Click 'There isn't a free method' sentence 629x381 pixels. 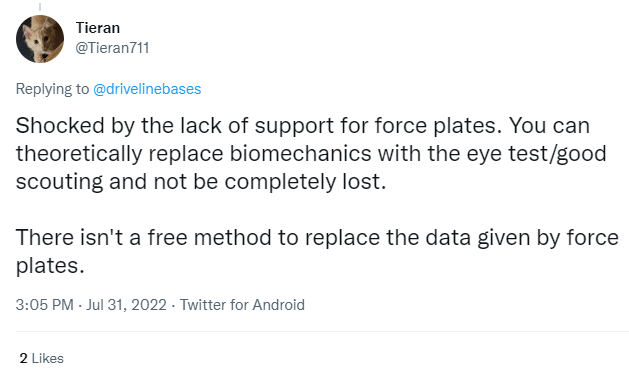(x=317, y=237)
